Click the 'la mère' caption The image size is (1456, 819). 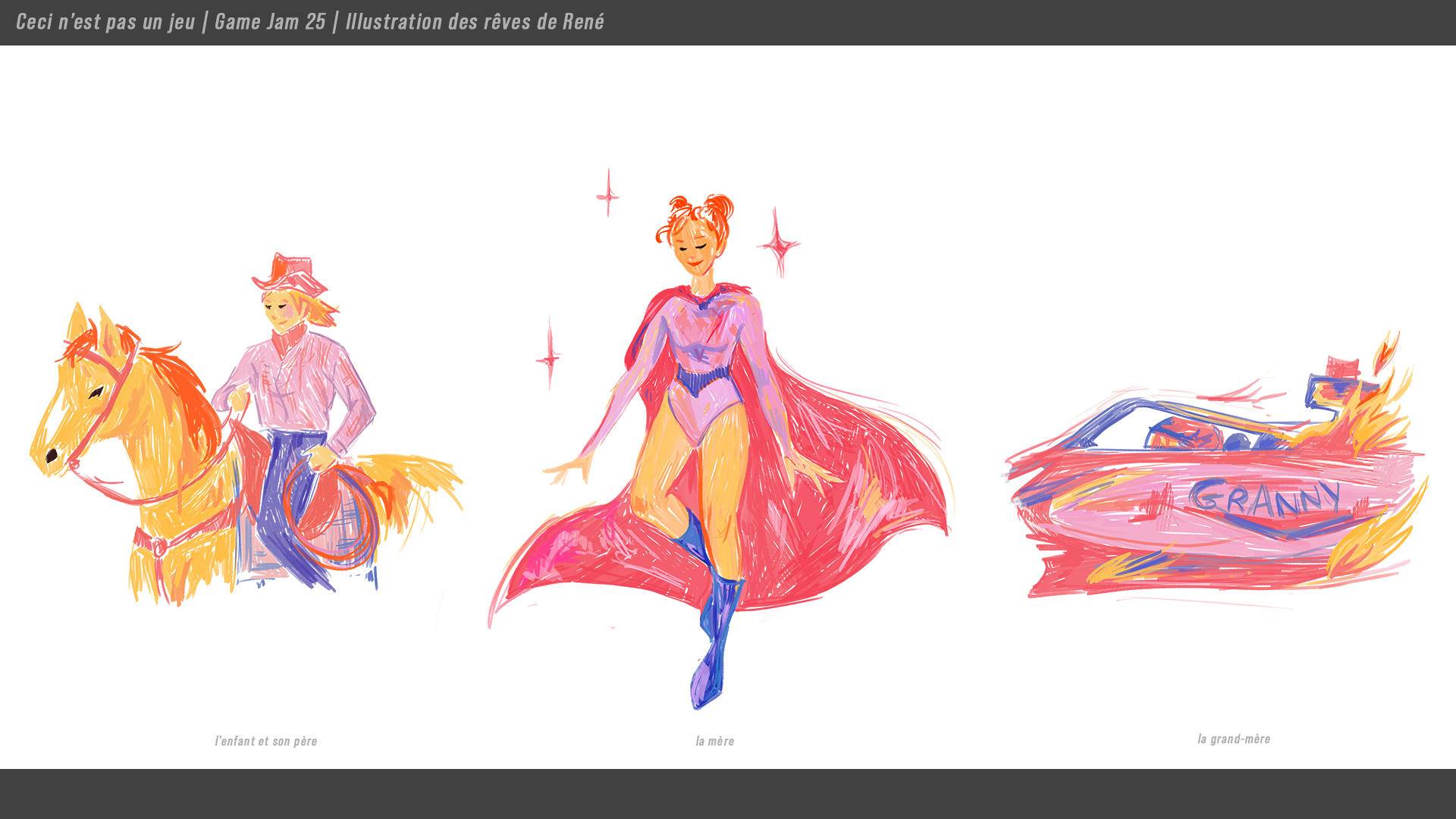coord(714,741)
